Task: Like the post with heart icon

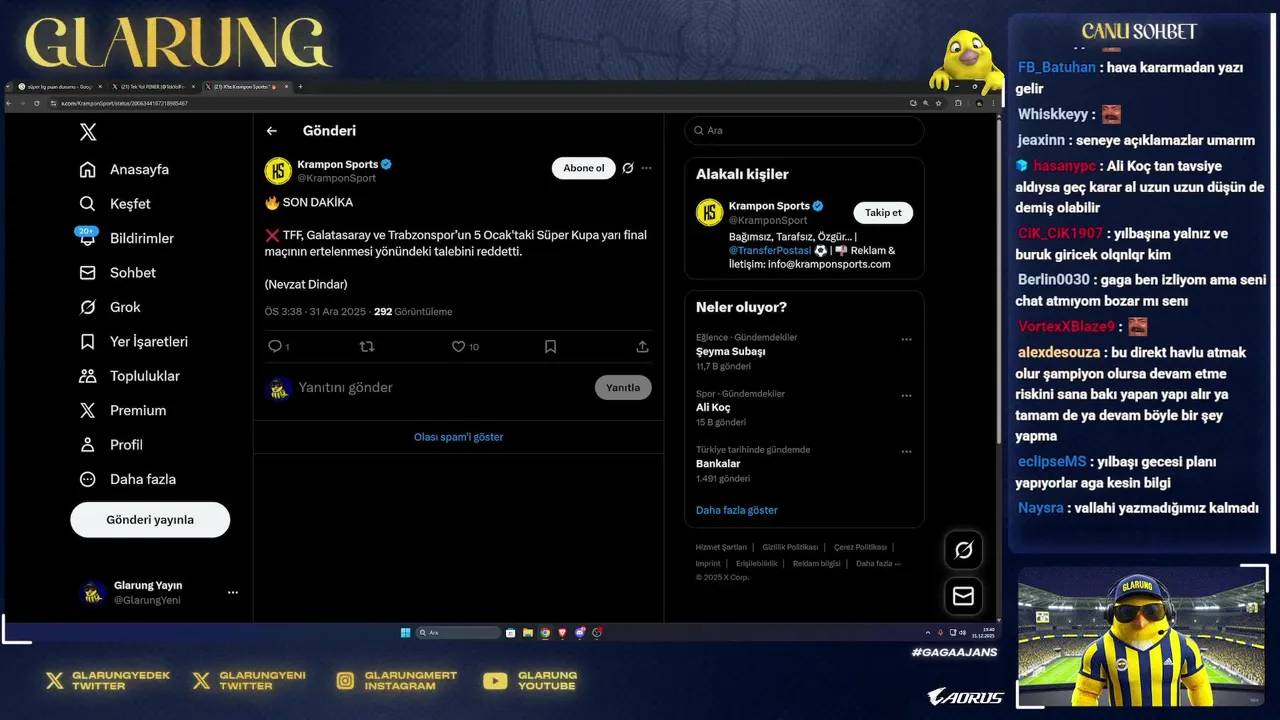Action: (x=458, y=347)
